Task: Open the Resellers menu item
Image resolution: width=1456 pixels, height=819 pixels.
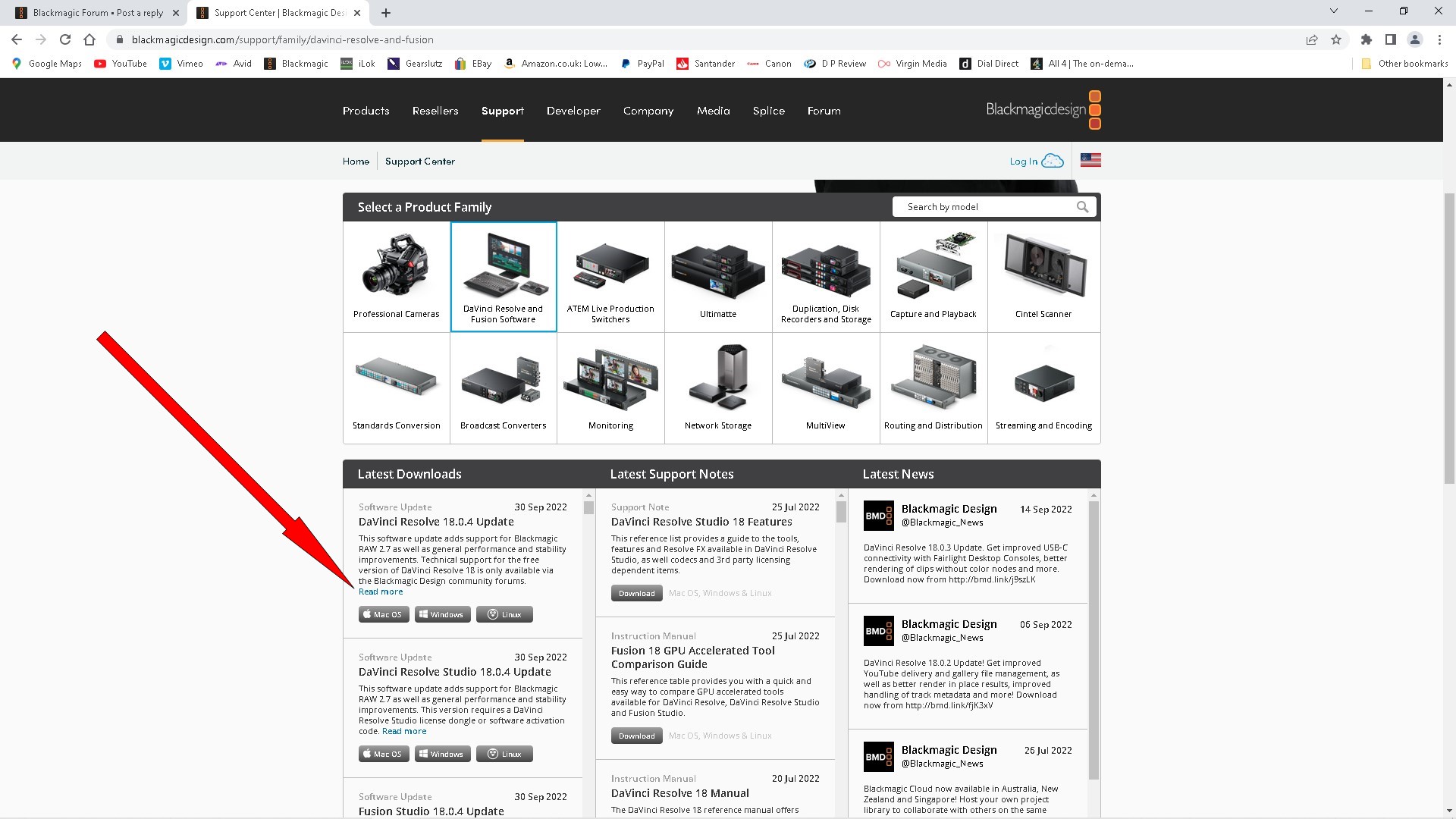Action: (435, 111)
